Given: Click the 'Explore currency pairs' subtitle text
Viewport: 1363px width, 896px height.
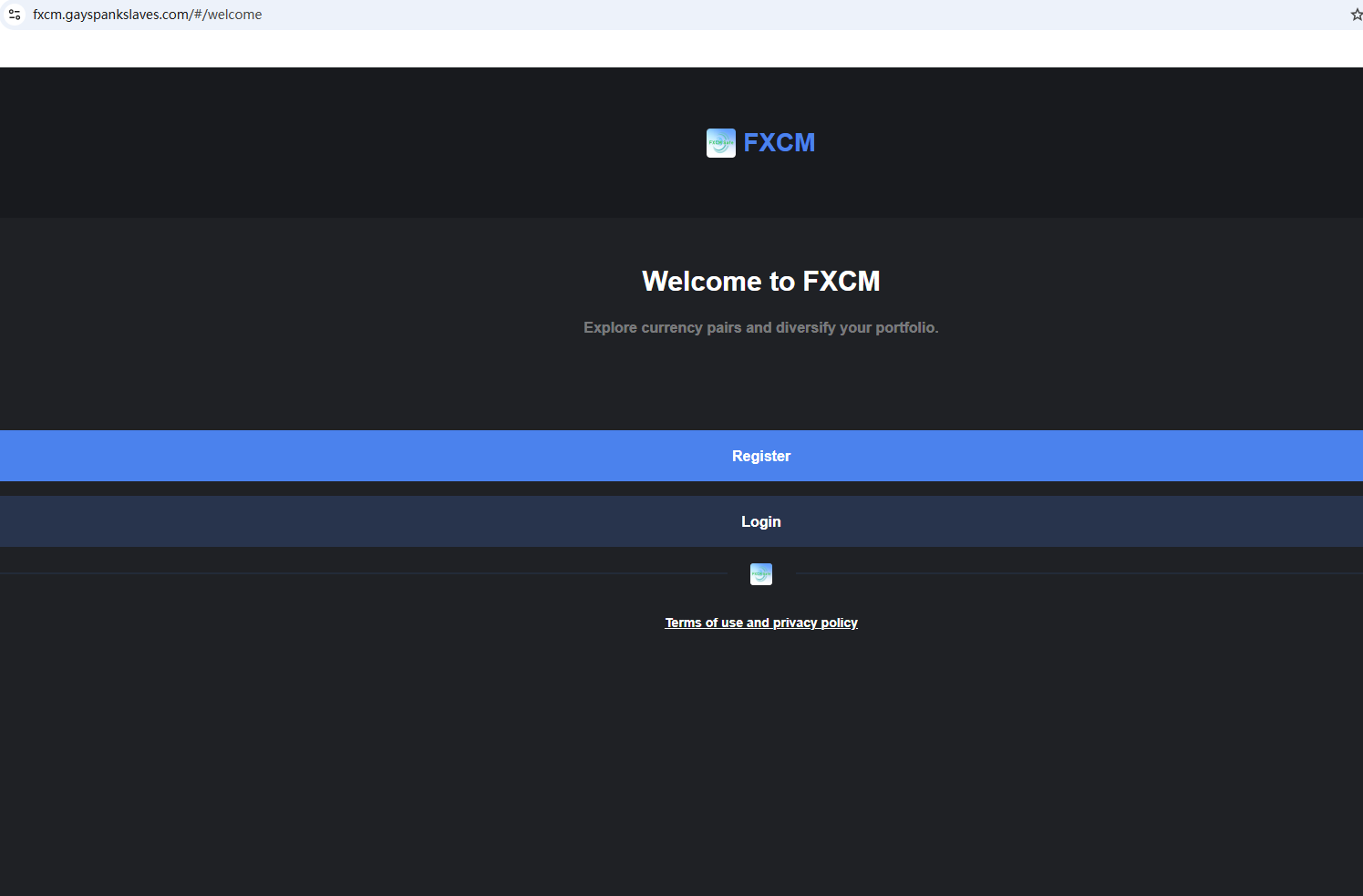Looking at the screenshot, I should pyautogui.click(x=761, y=327).
